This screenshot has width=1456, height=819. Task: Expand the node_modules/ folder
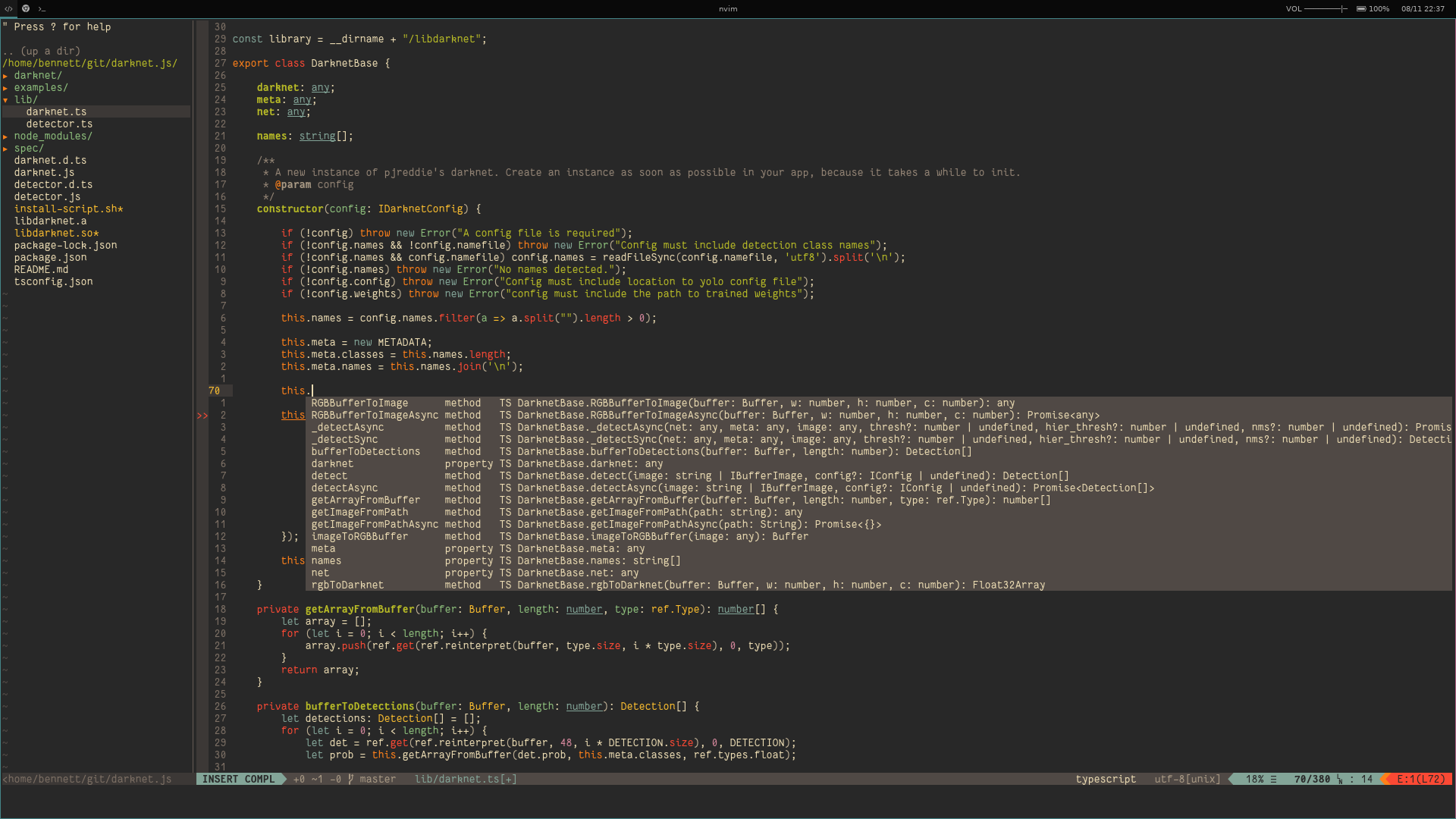(49, 136)
